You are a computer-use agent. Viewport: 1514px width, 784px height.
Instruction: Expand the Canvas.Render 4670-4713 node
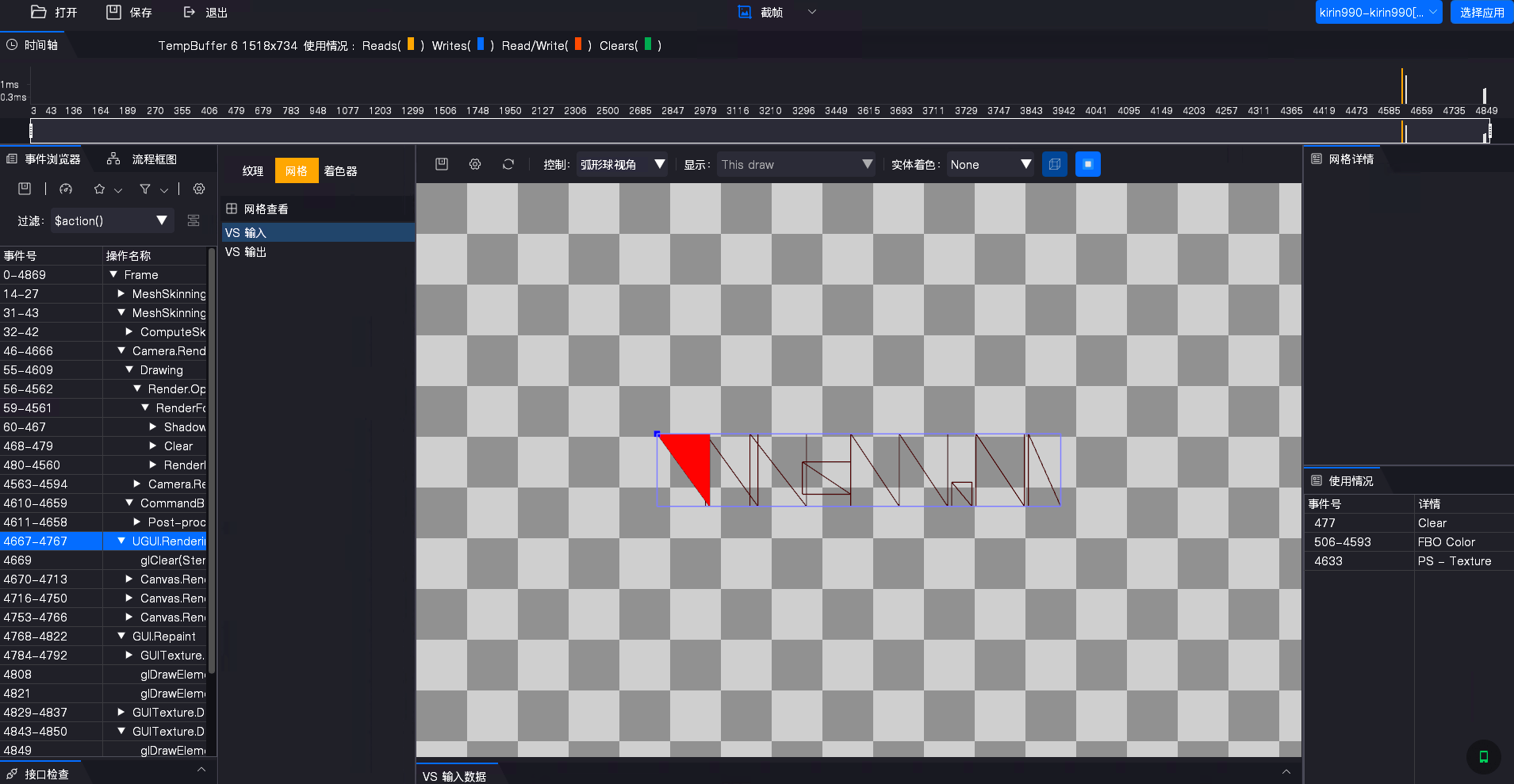click(x=129, y=579)
